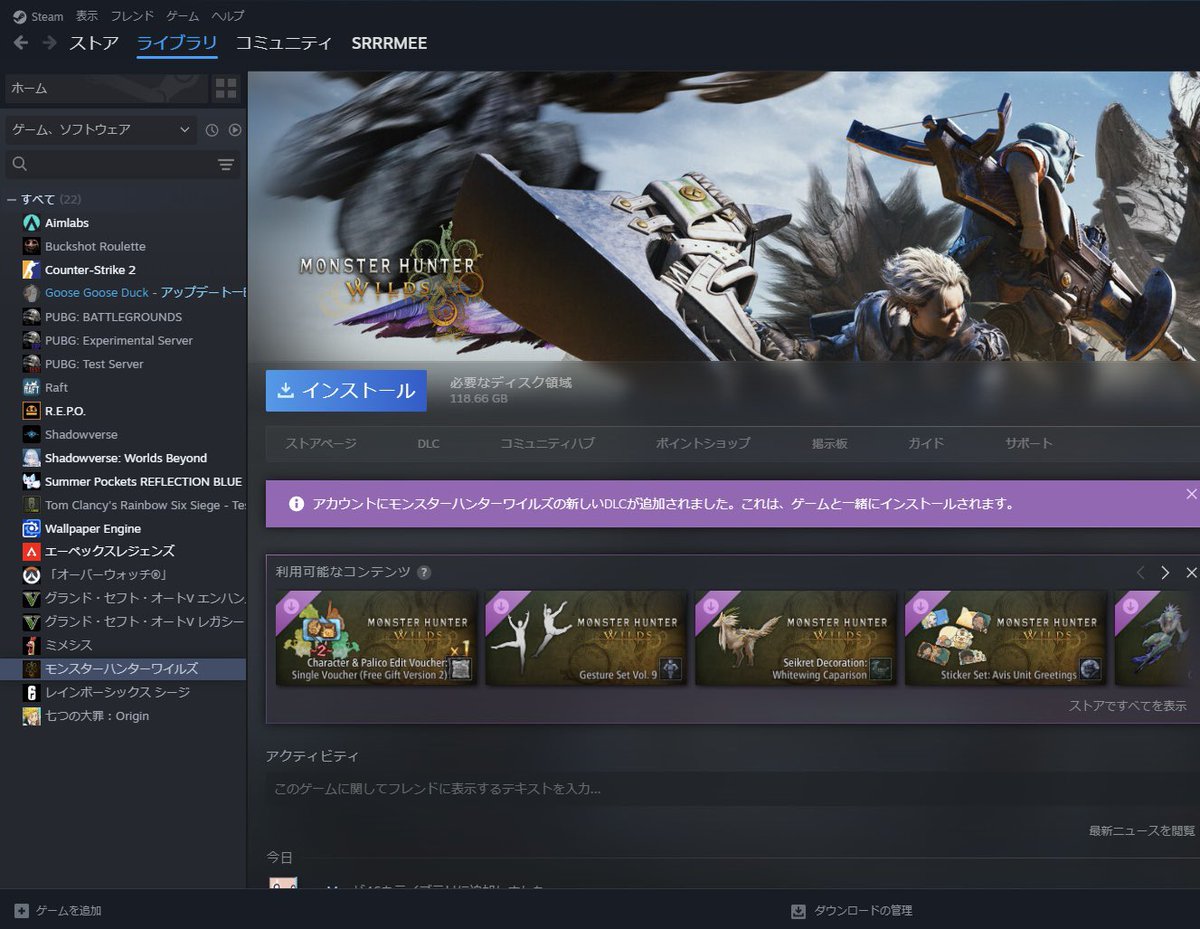Click the レインボーシックス シージ icon
Viewport: 1200px width, 929px height.
pos(31,693)
